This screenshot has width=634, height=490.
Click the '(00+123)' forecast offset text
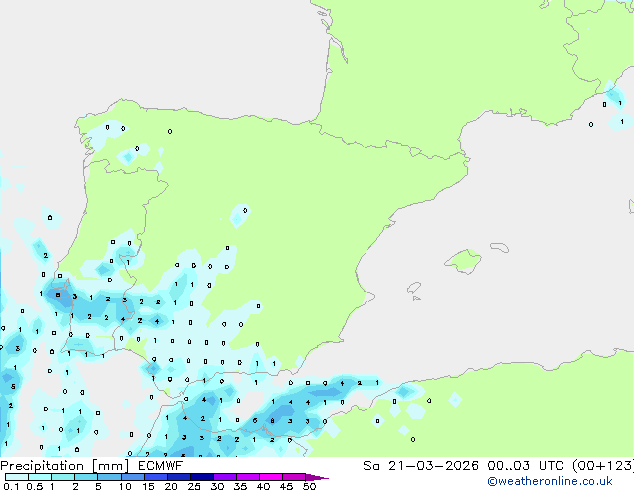(603, 466)
